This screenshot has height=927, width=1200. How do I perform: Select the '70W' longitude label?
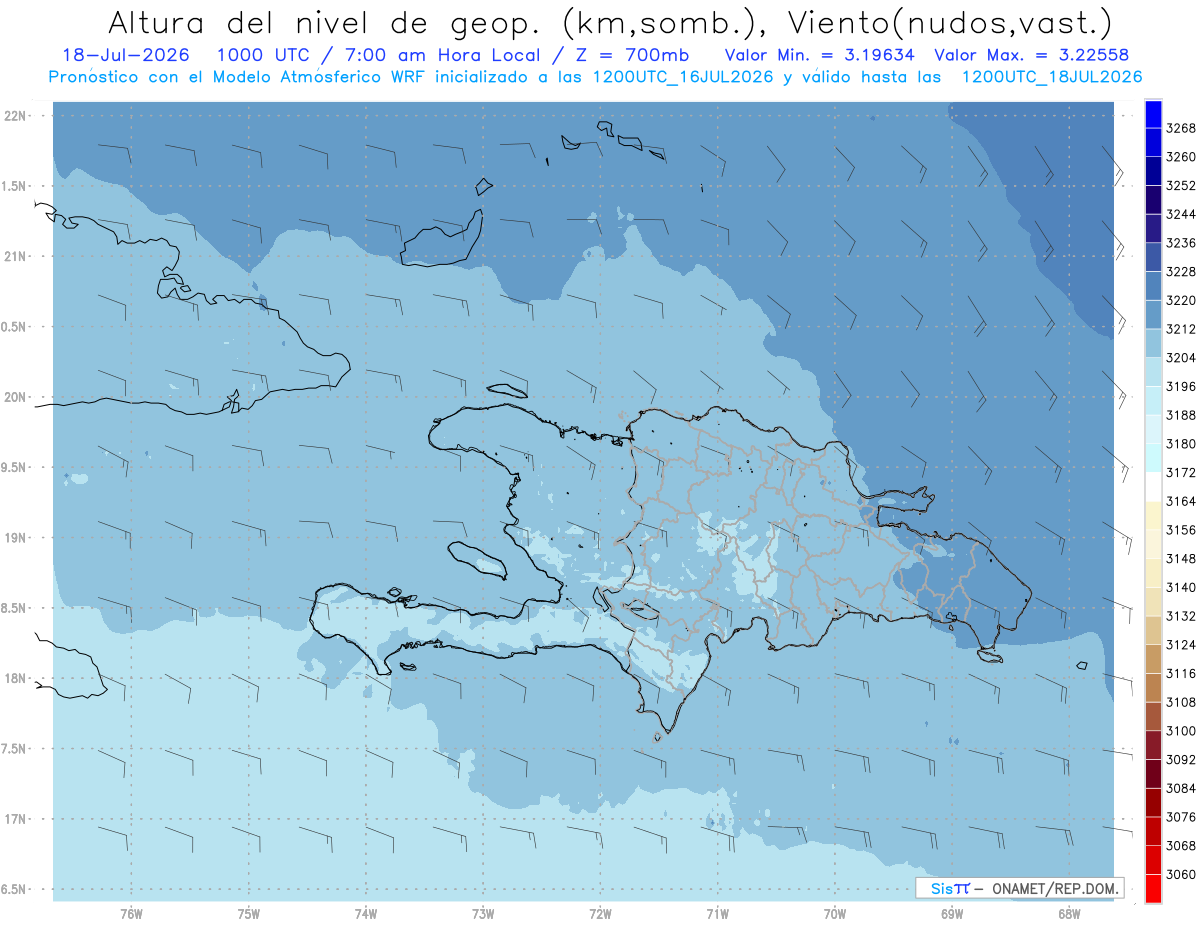coord(835,913)
